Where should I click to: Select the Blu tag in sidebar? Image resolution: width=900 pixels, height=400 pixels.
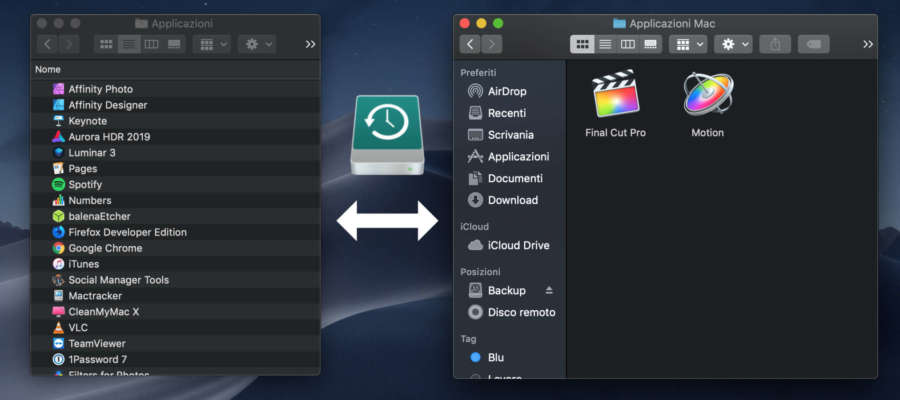pos(495,358)
